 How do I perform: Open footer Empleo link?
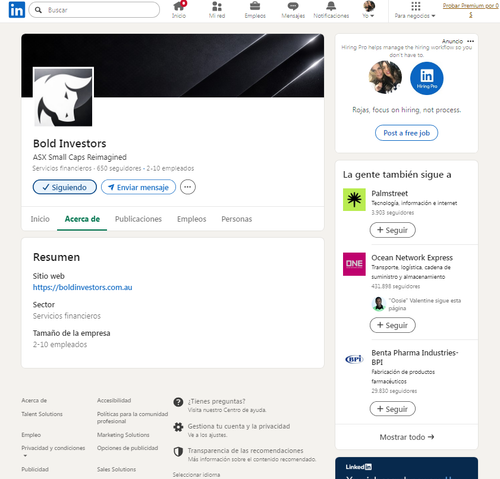(x=31, y=435)
